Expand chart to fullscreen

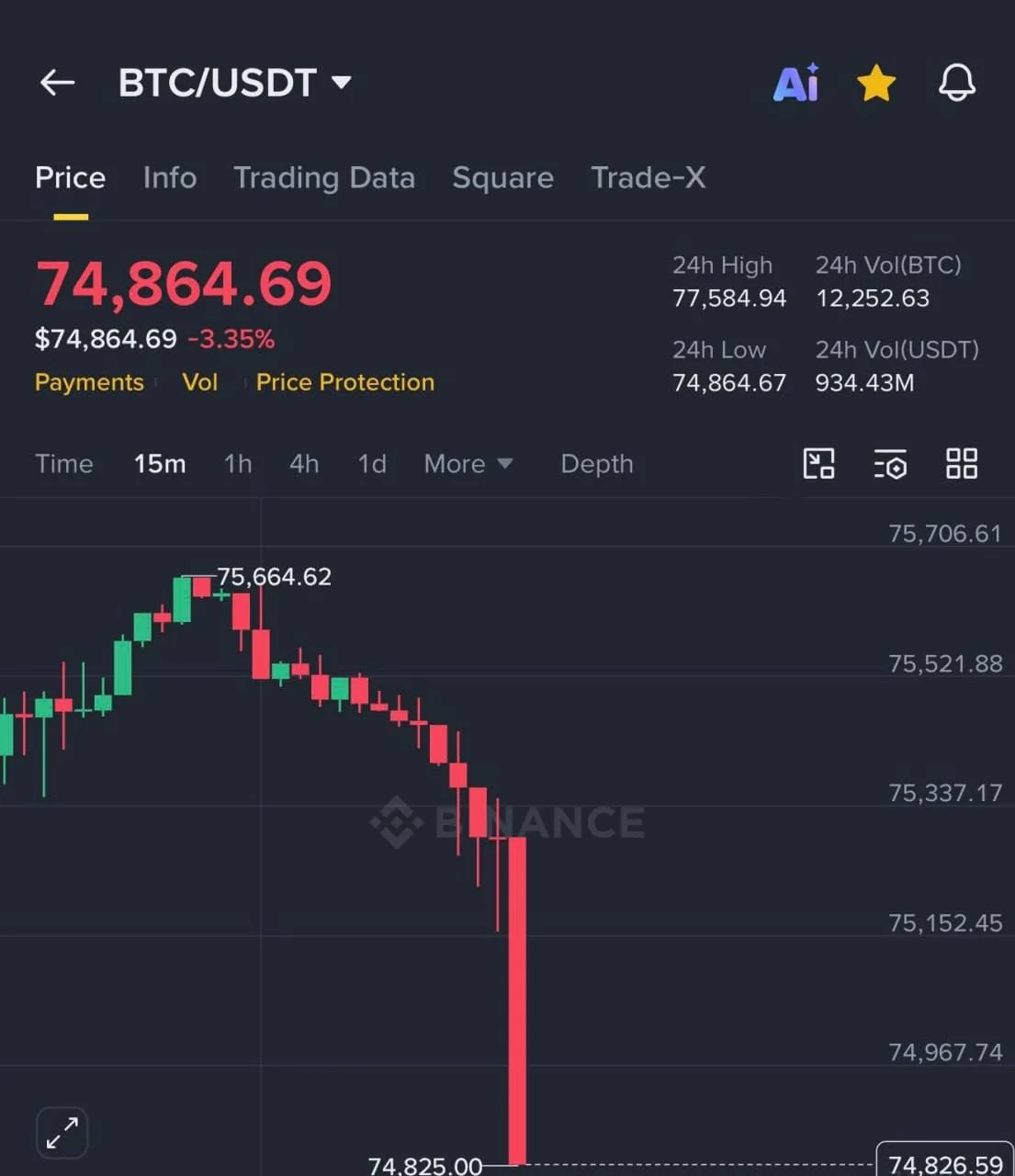pos(62,1133)
